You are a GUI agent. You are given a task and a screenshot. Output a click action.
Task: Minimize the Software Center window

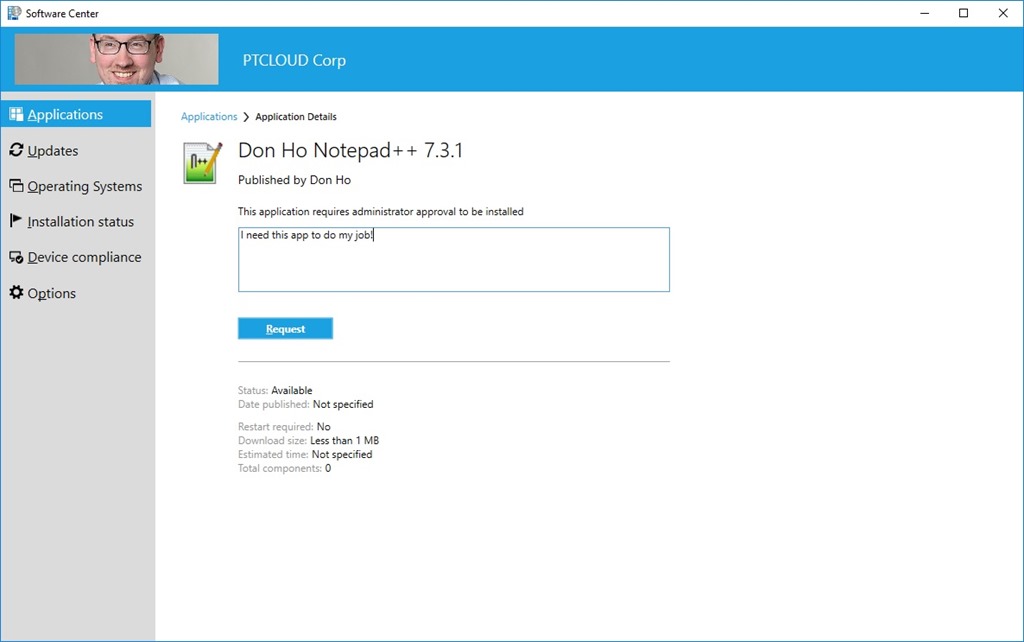point(925,13)
